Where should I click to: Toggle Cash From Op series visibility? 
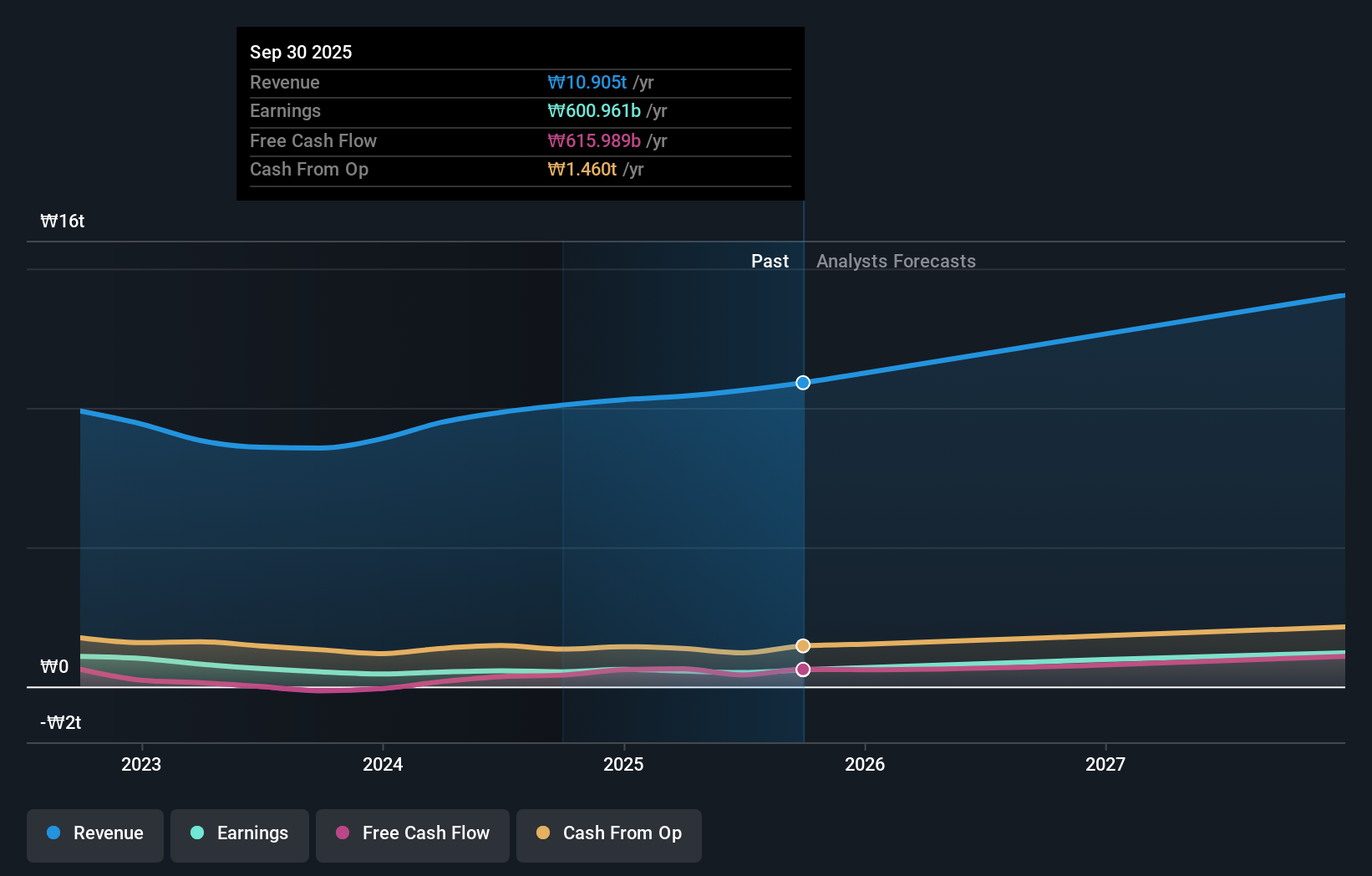pyautogui.click(x=609, y=835)
